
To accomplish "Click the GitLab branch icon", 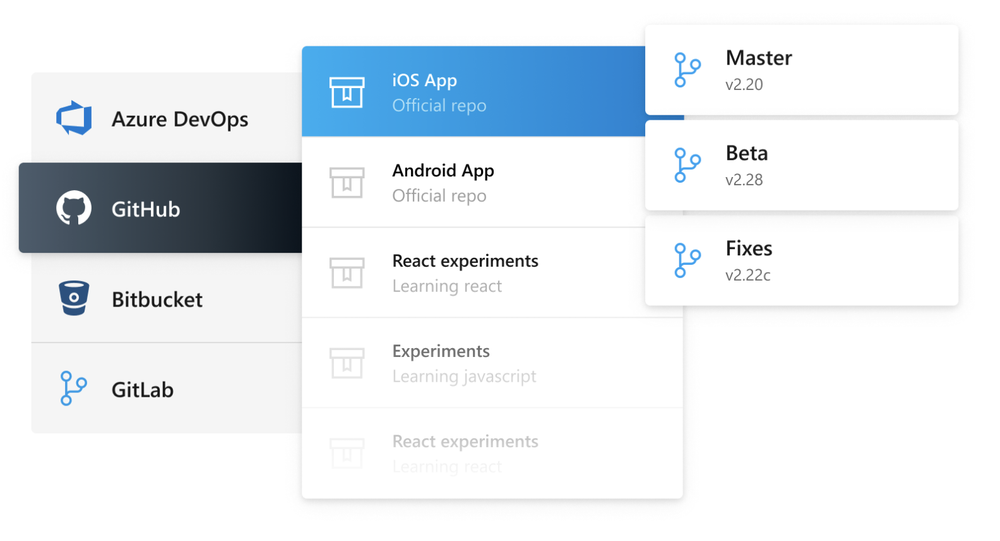I will click(74, 389).
